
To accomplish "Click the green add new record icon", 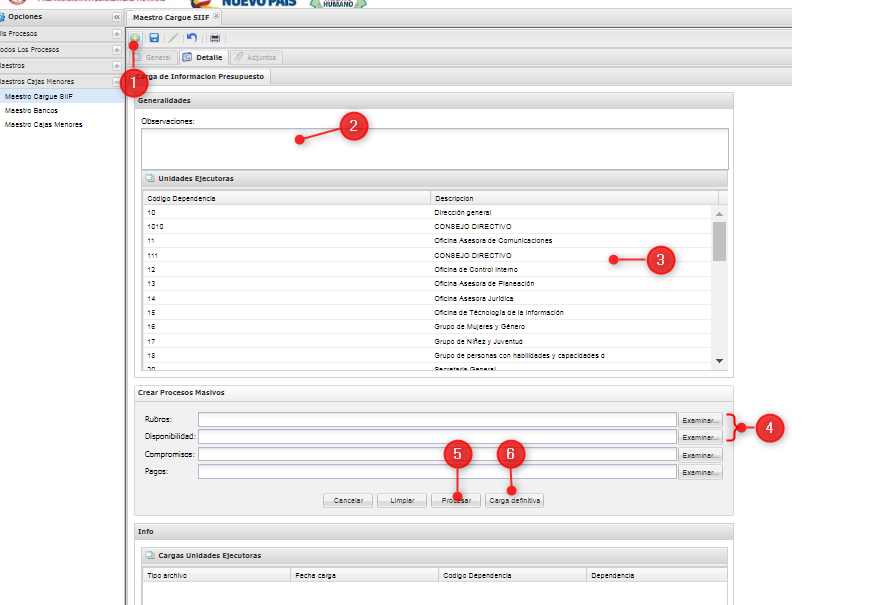I will tap(135, 37).
